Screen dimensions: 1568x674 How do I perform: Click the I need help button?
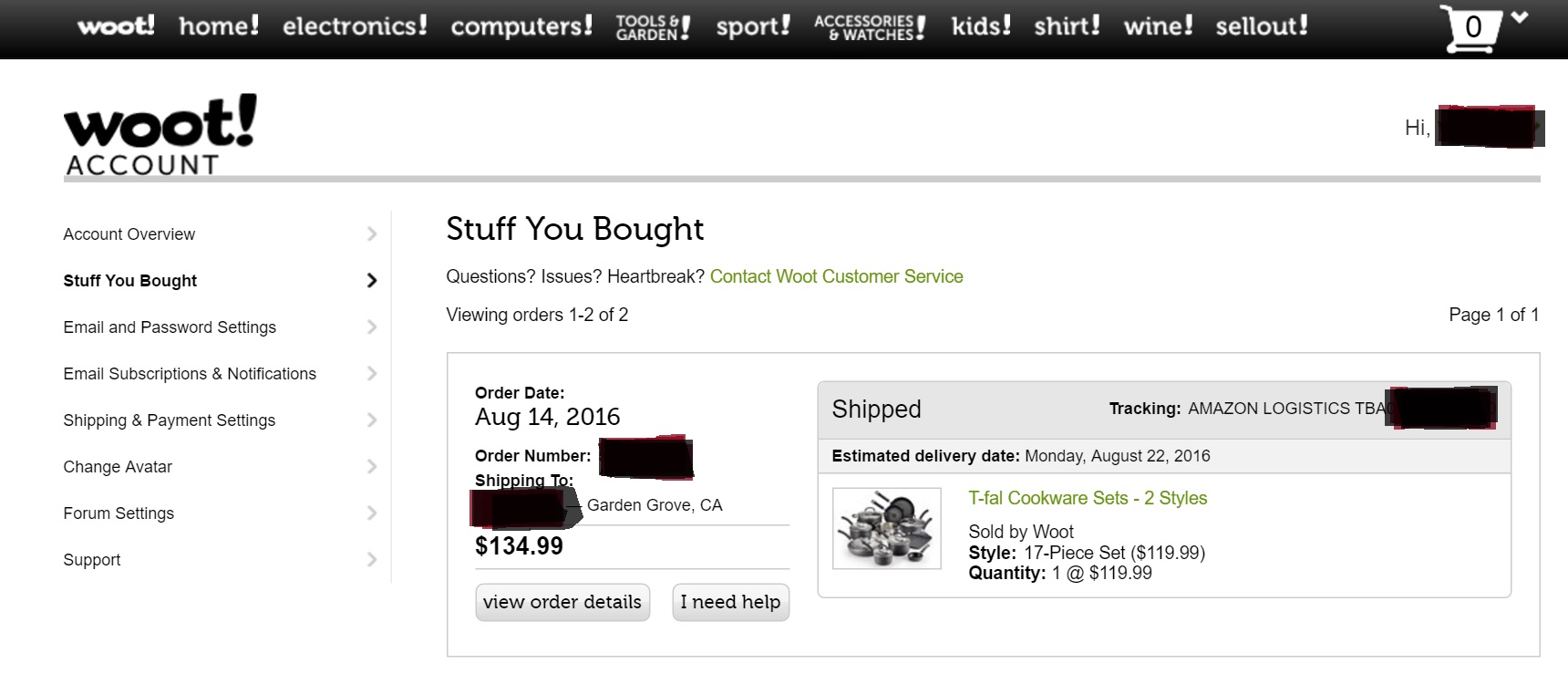click(x=730, y=602)
